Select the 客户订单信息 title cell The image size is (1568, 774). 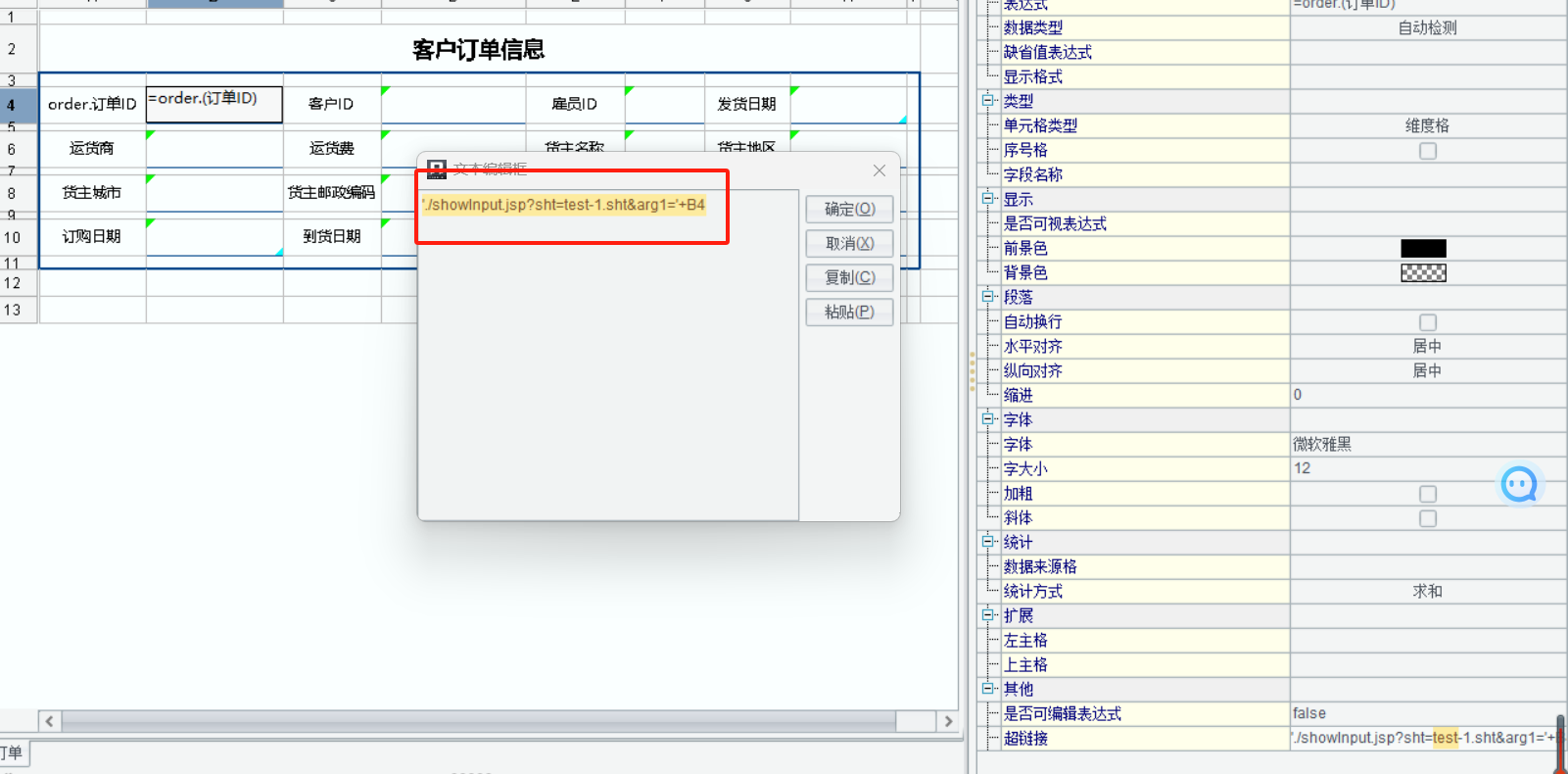pyautogui.click(x=479, y=49)
